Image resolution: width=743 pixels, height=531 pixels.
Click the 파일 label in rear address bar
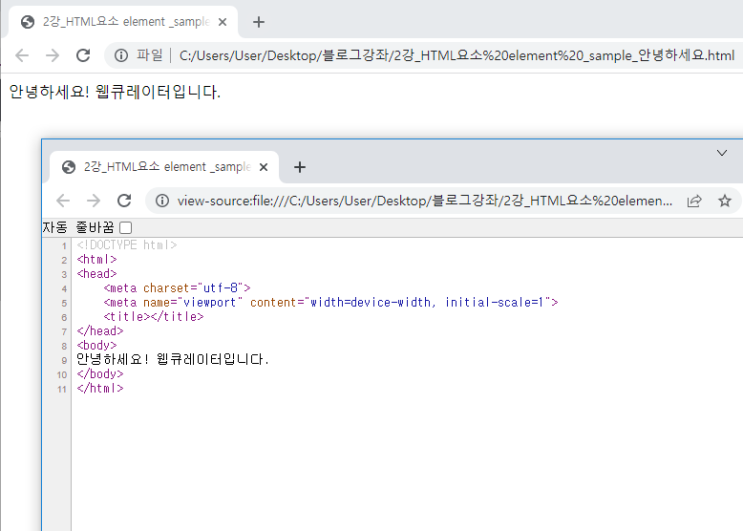149,55
